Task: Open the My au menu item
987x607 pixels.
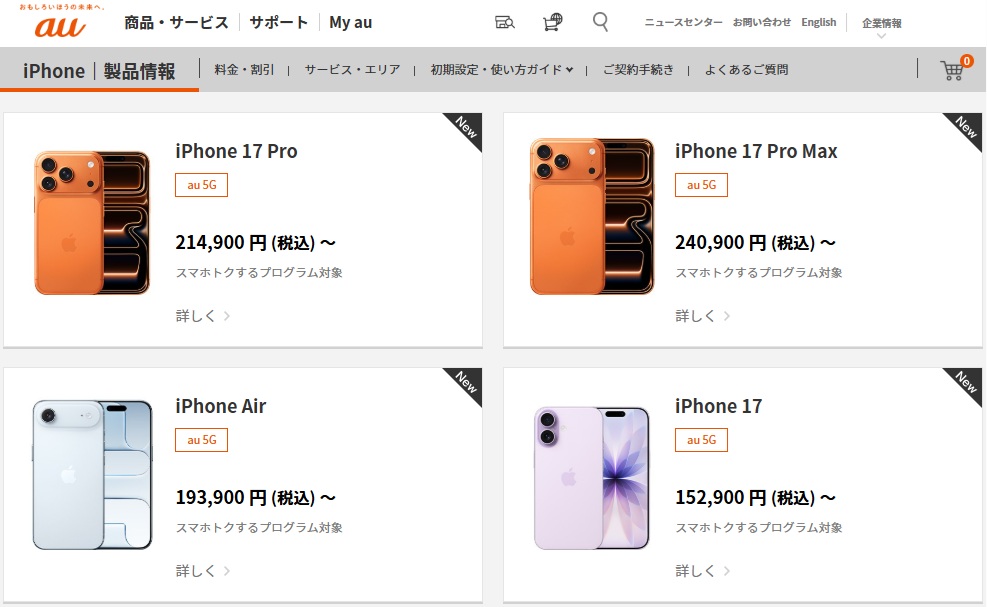Action: tap(351, 23)
